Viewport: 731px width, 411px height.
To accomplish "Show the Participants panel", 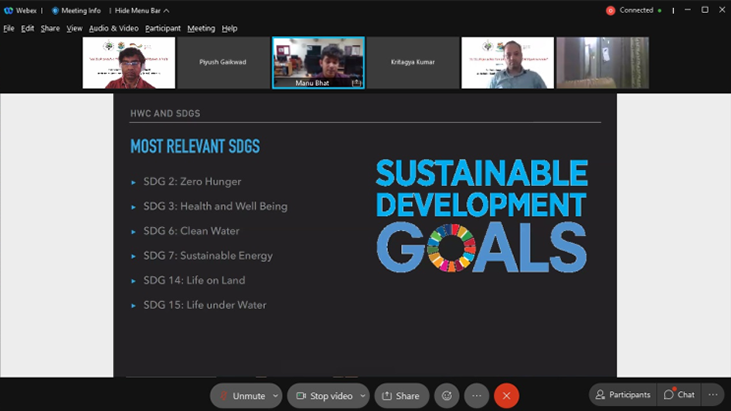I will [622, 395].
